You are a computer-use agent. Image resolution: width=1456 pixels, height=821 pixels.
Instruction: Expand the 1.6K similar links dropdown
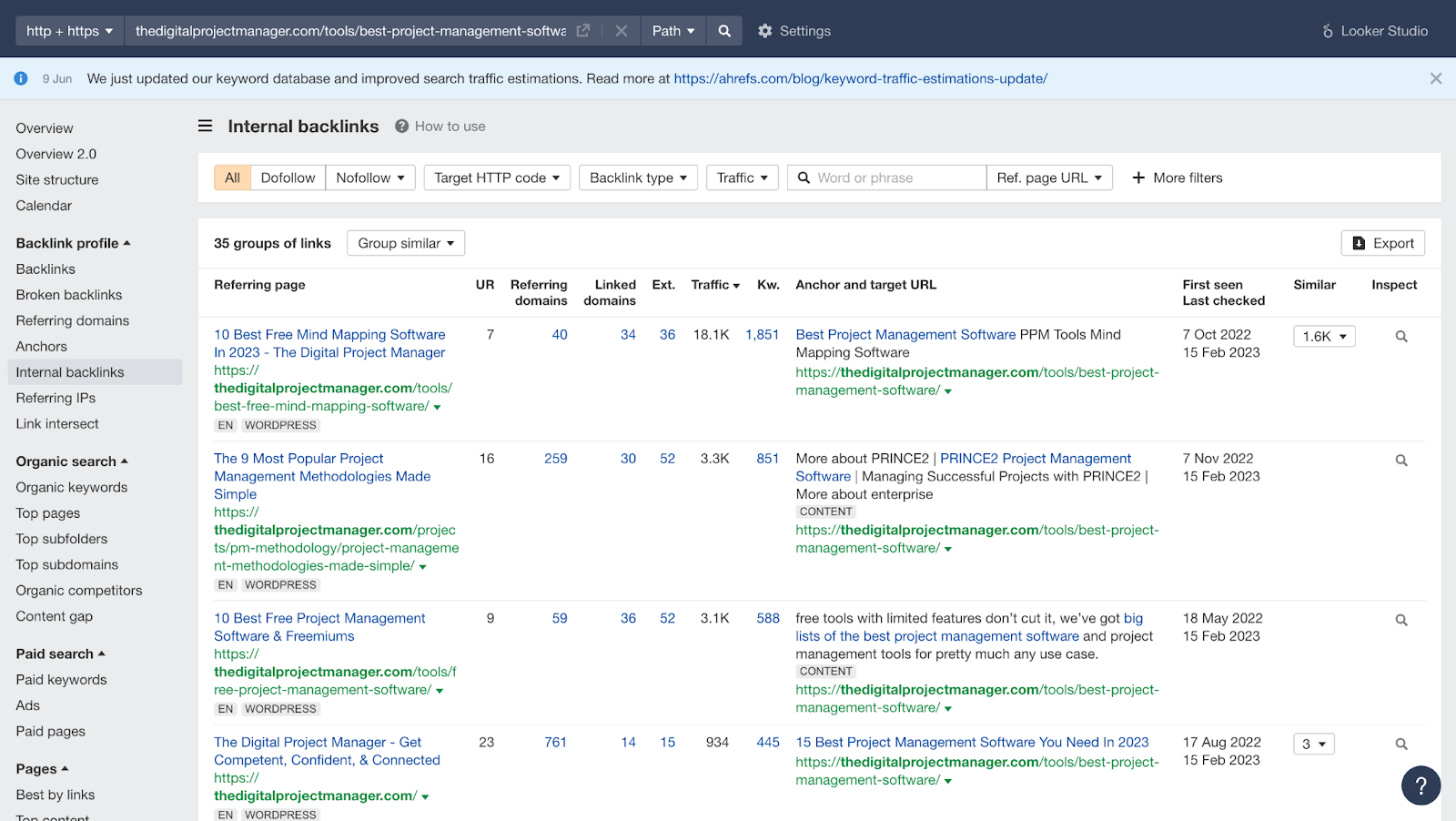coord(1324,337)
